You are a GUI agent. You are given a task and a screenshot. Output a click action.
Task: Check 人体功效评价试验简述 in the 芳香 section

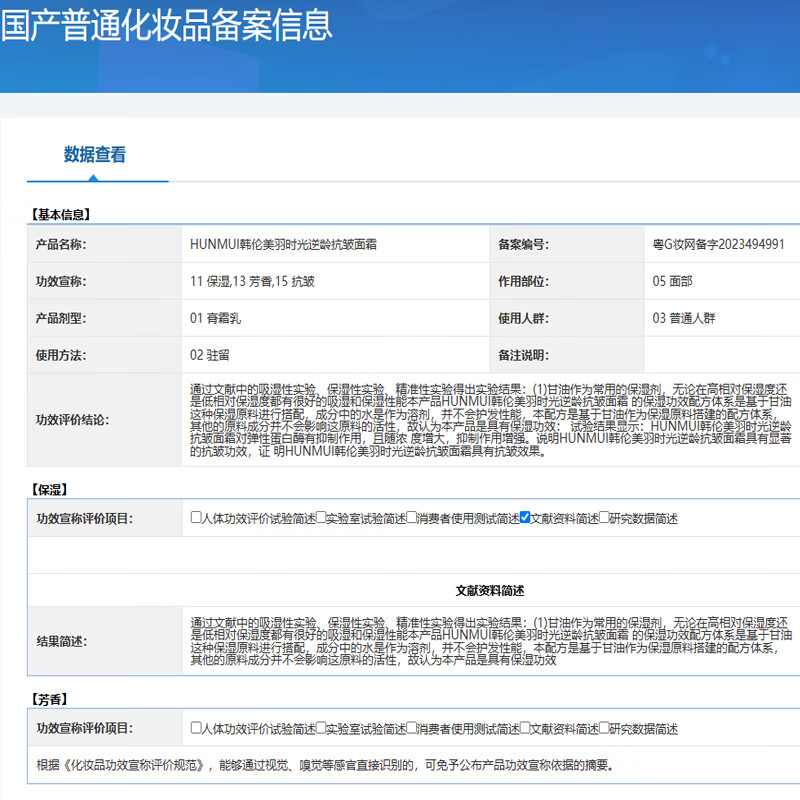(x=196, y=729)
